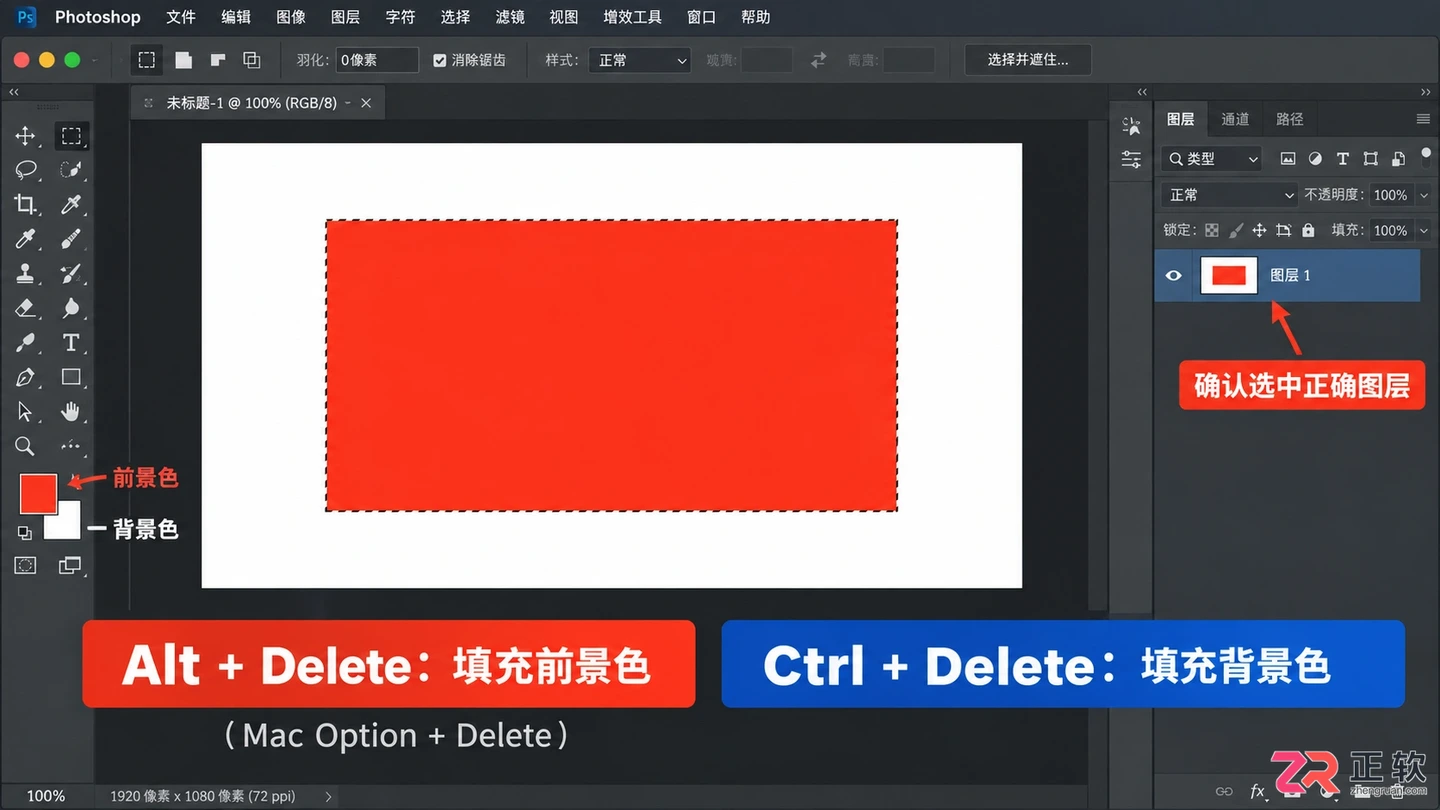Image resolution: width=1440 pixels, height=810 pixels.
Task: Click the 羽化 feather input field
Action: 376,60
